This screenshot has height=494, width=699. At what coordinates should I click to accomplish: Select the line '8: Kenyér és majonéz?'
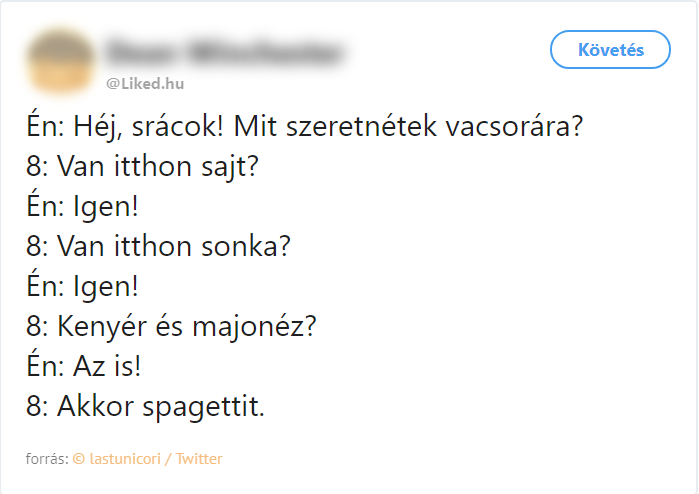[x=171, y=326]
